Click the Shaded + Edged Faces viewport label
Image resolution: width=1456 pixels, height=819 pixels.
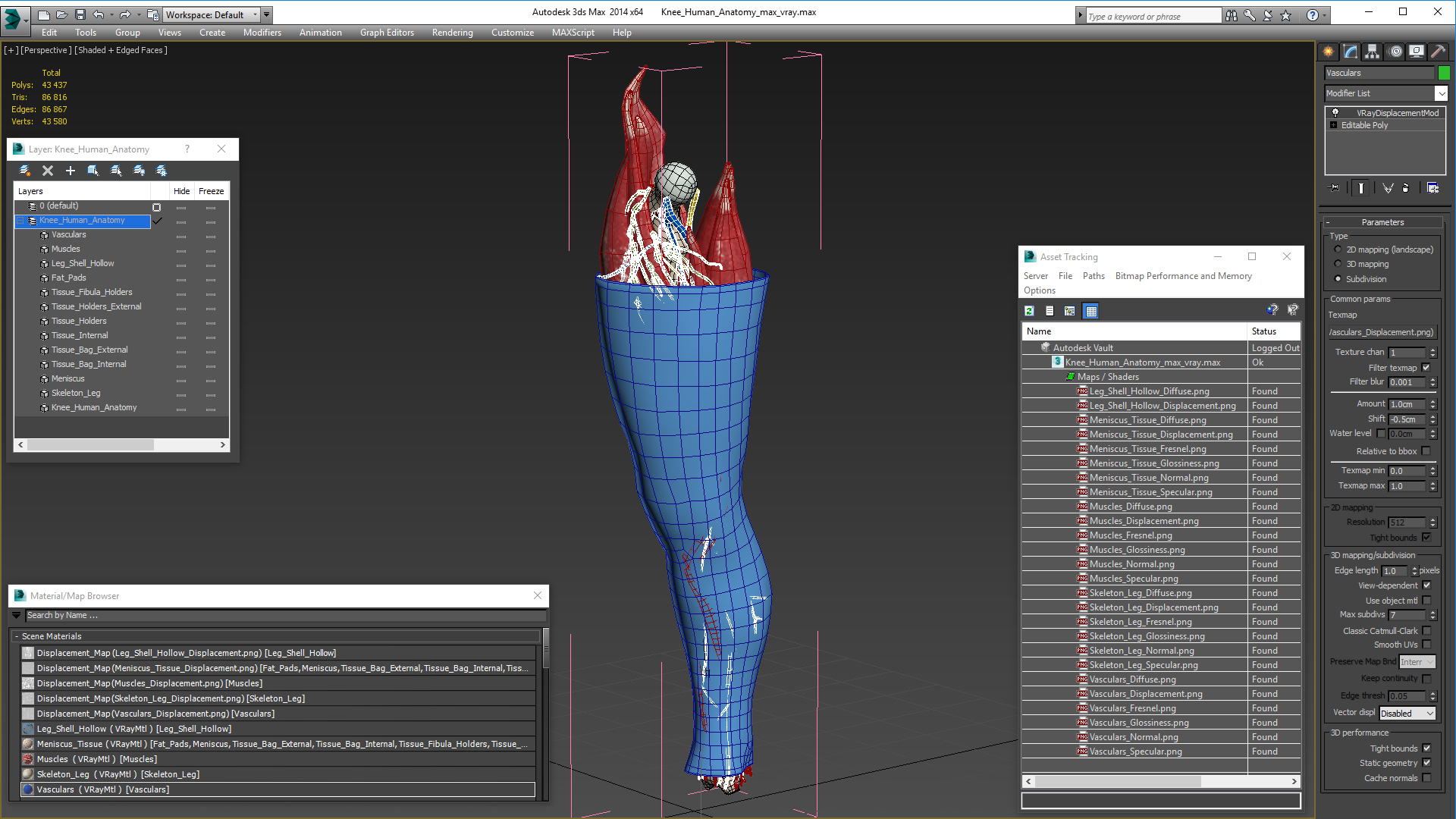pyautogui.click(x=121, y=50)
